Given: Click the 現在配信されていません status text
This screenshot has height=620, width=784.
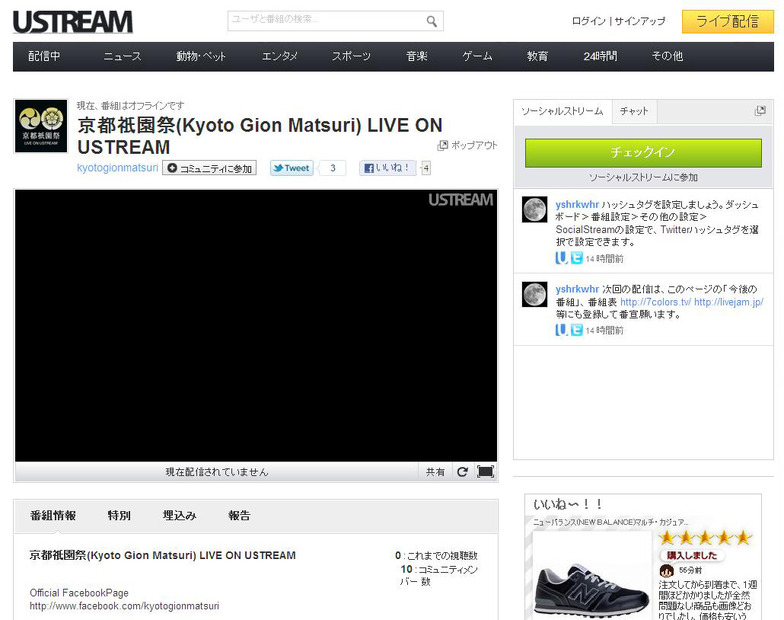Looking at the screenshot, I should (216, 472).
